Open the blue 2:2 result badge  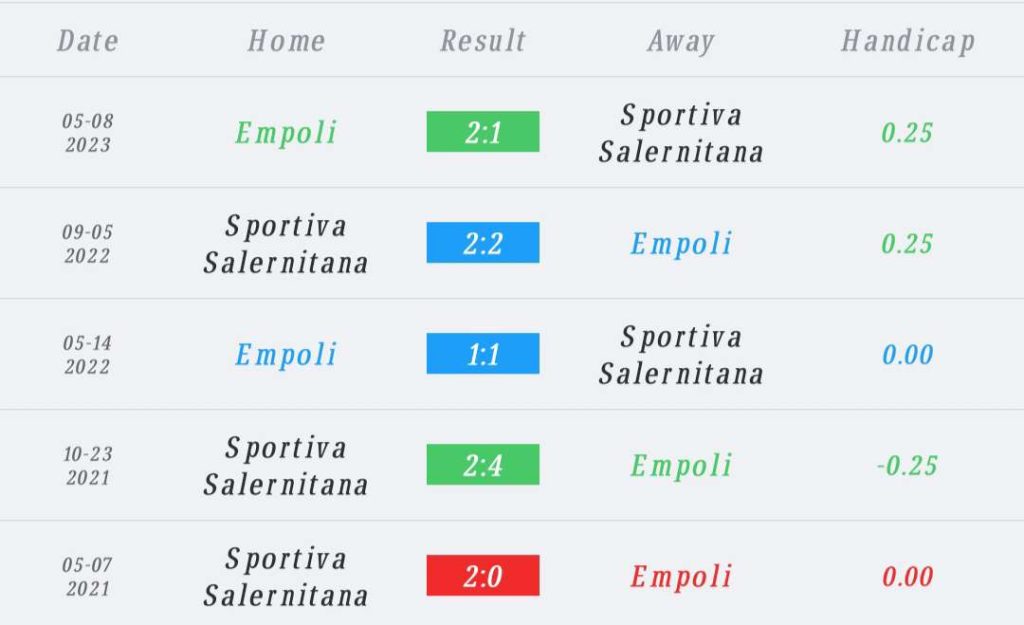pyautogui.click(x=483, y=242)
